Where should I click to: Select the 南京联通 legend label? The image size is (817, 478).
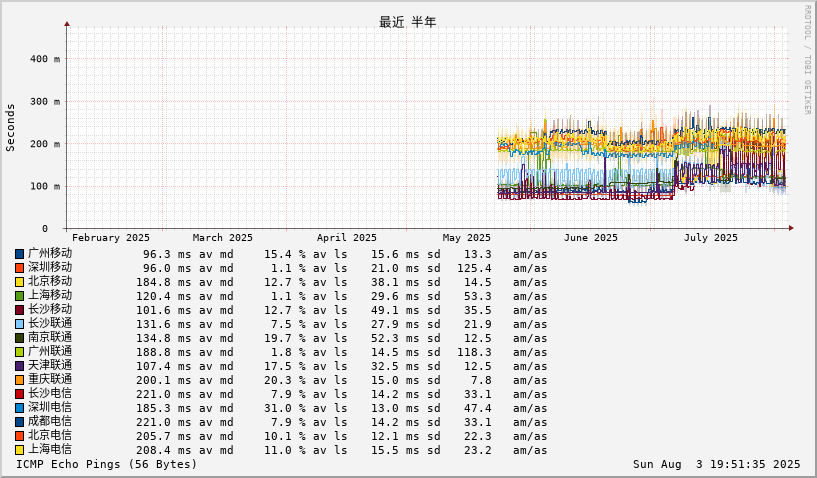click(x=50, y=338)
